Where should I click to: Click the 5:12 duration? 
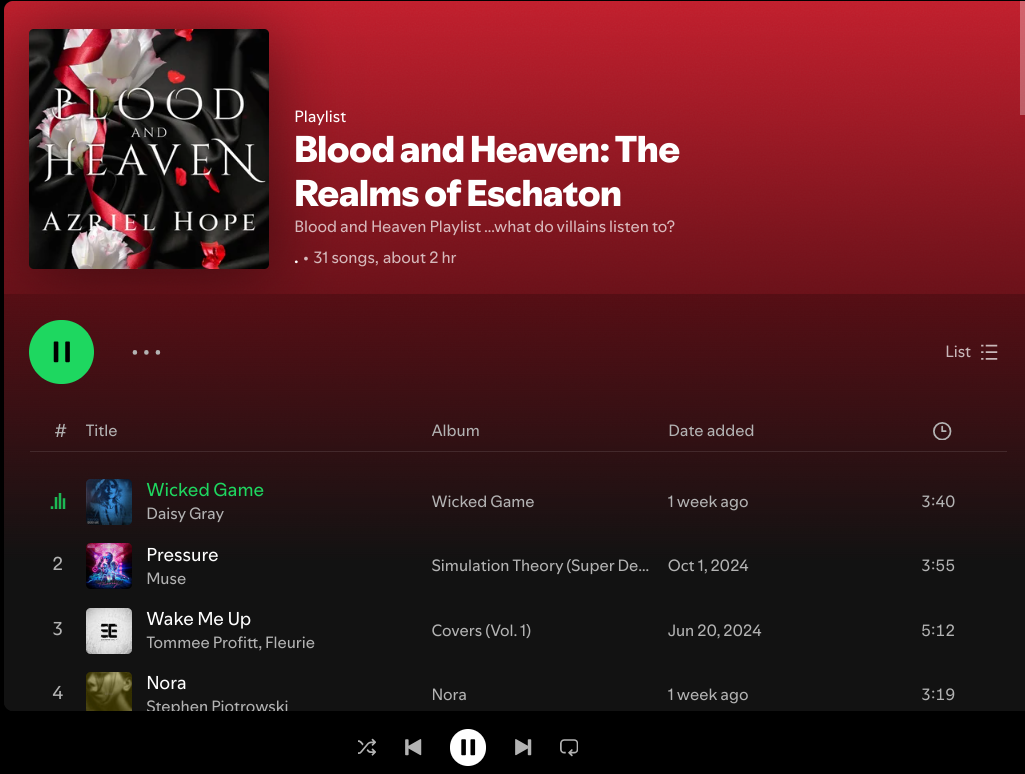[x=938, y=630]
